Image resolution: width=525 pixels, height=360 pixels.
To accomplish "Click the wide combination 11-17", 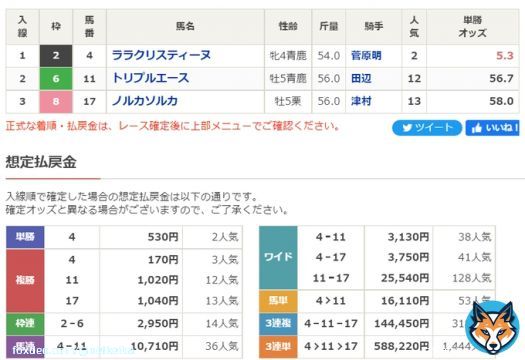I will (331, 278).
